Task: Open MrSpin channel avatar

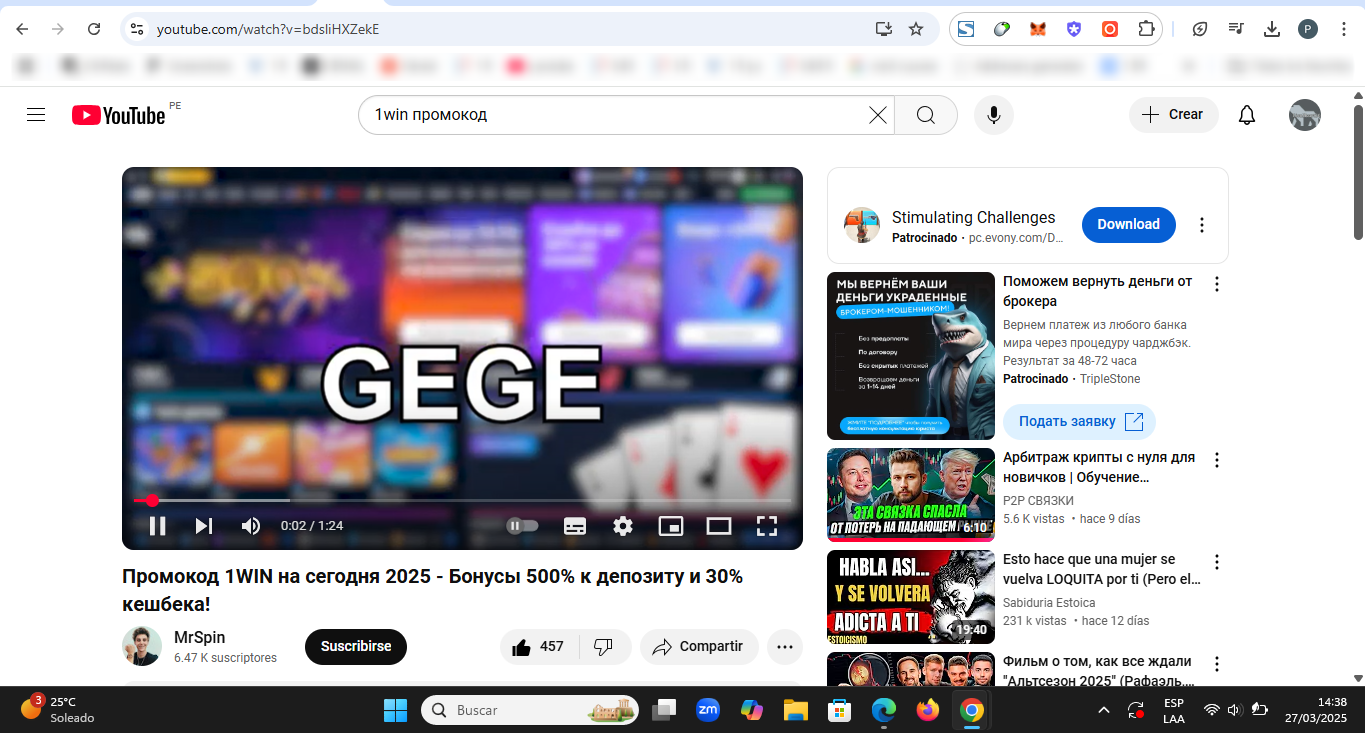Action: (x=142, y=646)
